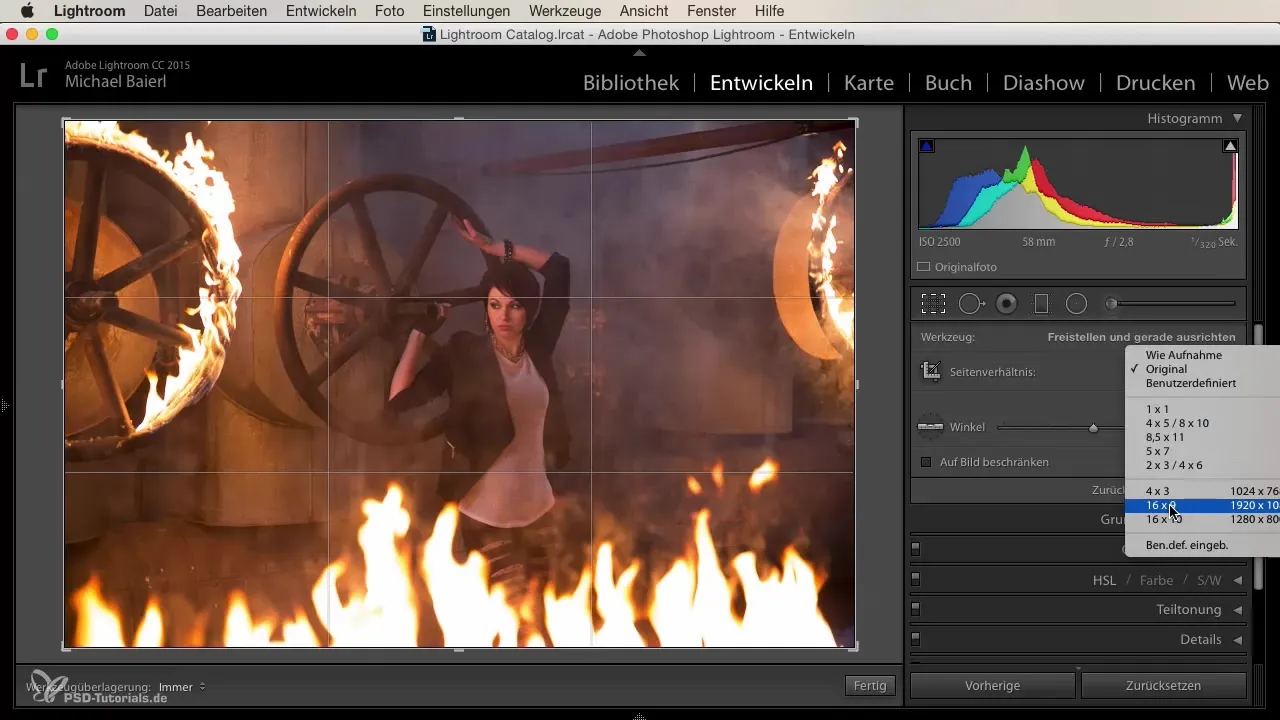Open the Einstellungen menu

[466, 11]
